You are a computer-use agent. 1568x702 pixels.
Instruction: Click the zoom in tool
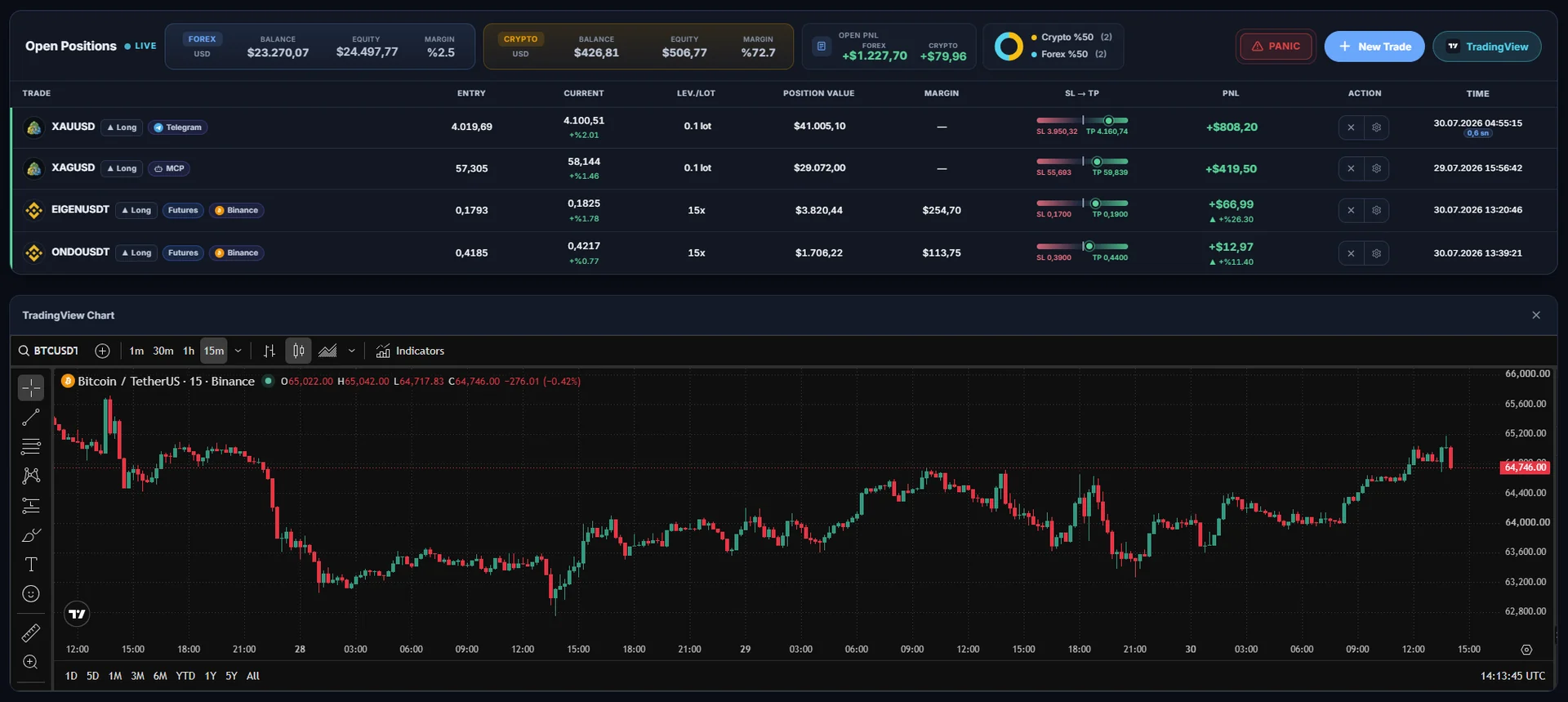[x=31, y=662]
